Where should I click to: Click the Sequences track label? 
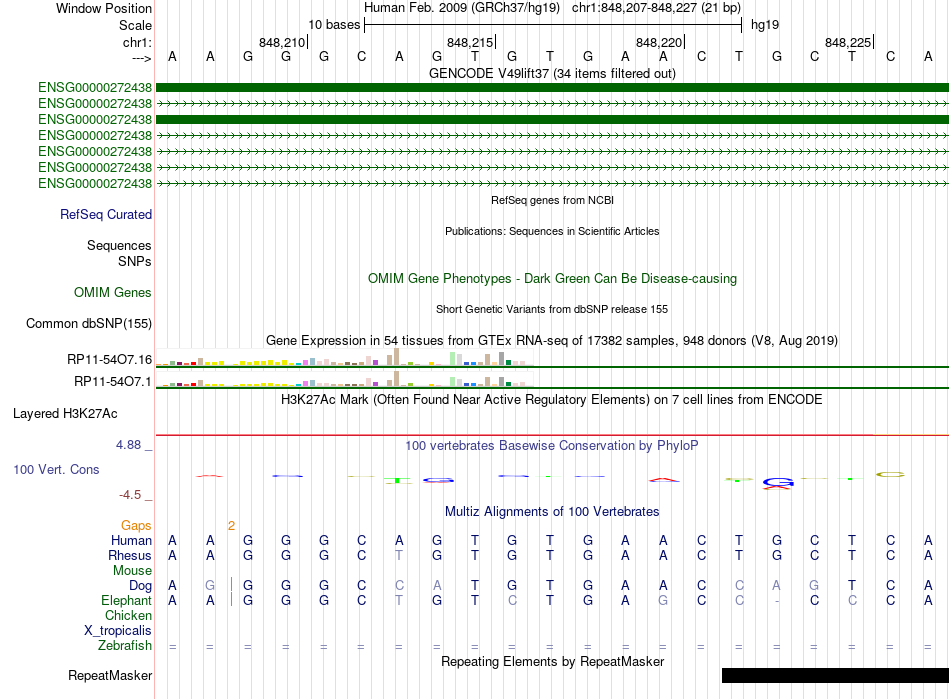(119, 245)
